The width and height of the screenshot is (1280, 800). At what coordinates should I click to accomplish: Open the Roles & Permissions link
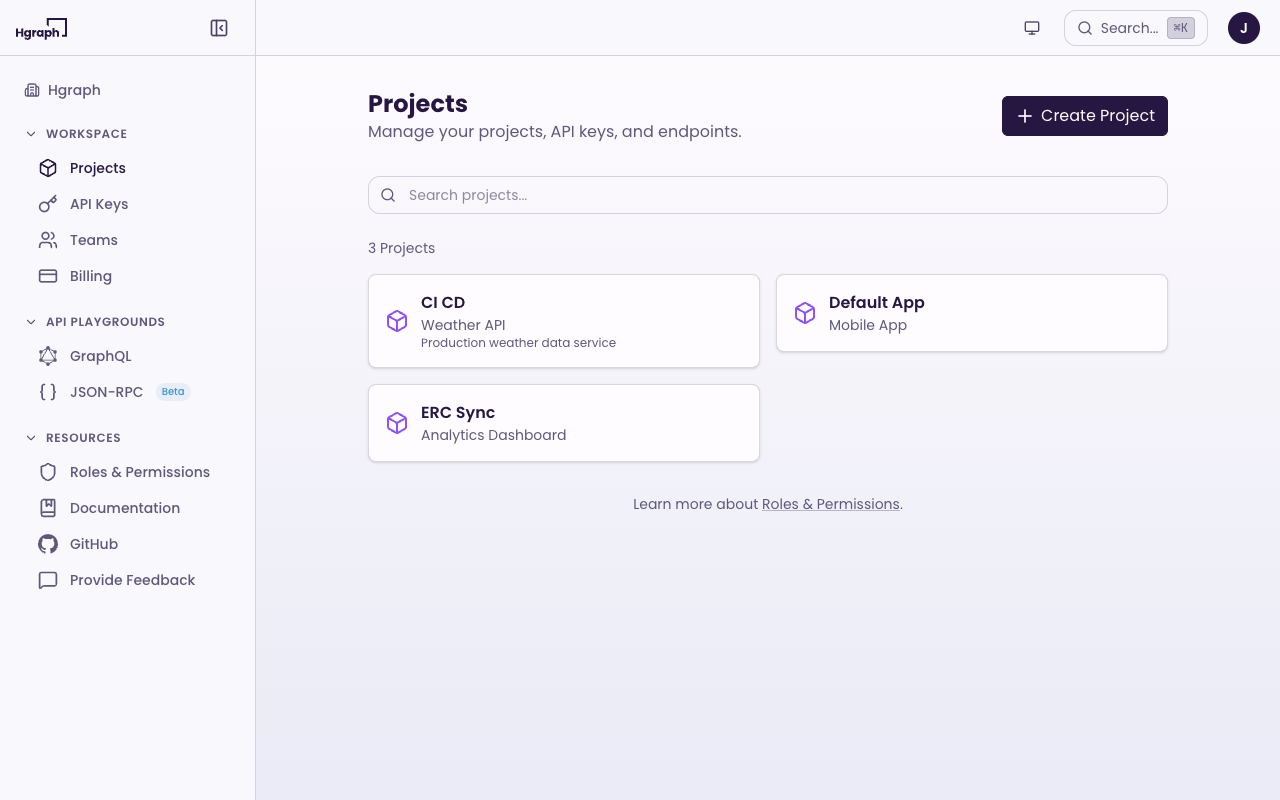[x=830, y=504]
